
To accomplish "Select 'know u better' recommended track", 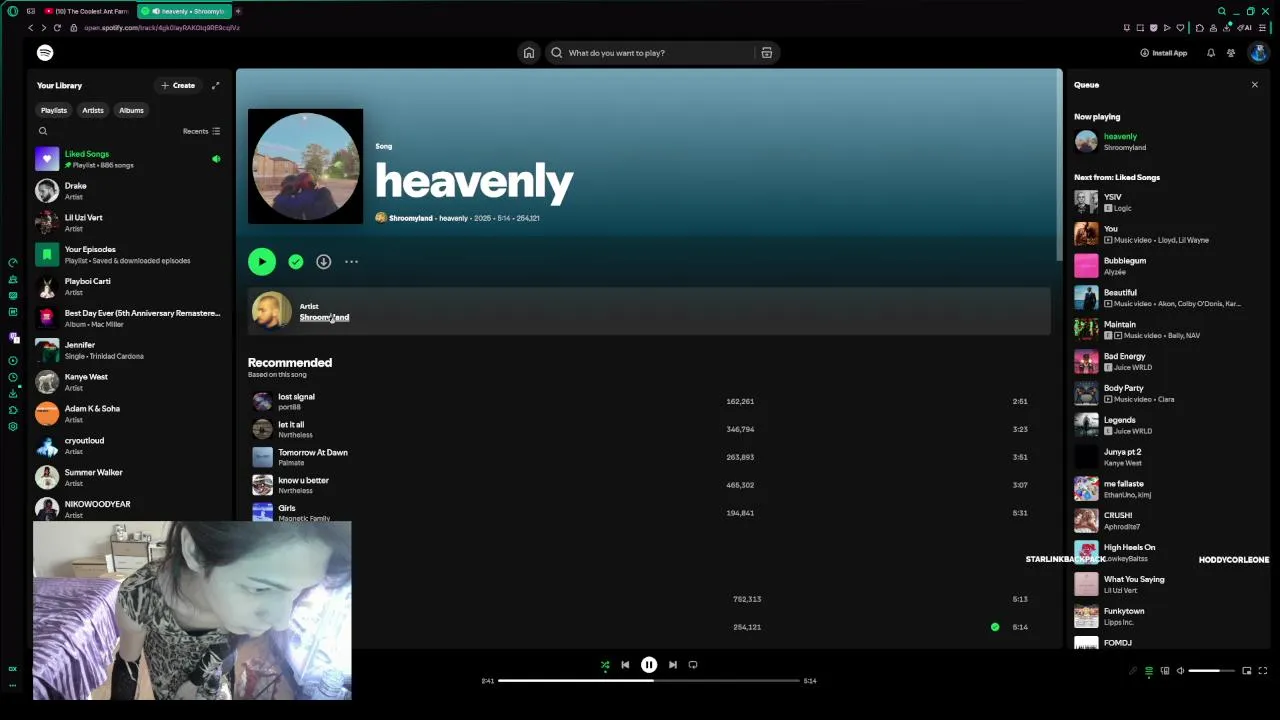I will point(648,485).
